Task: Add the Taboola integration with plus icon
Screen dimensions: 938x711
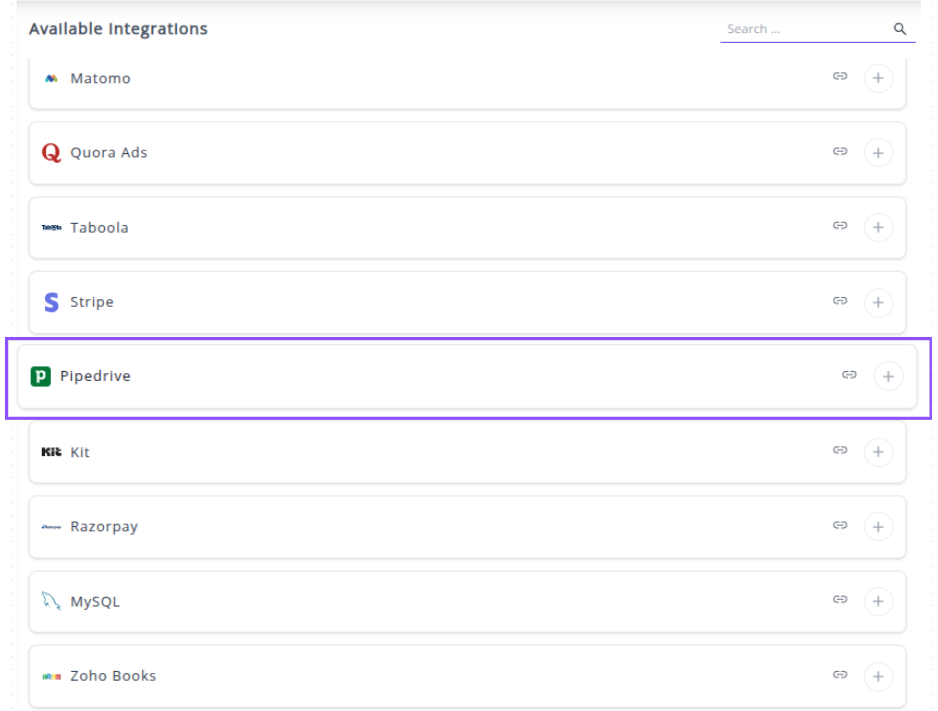Action: point(878,227)
